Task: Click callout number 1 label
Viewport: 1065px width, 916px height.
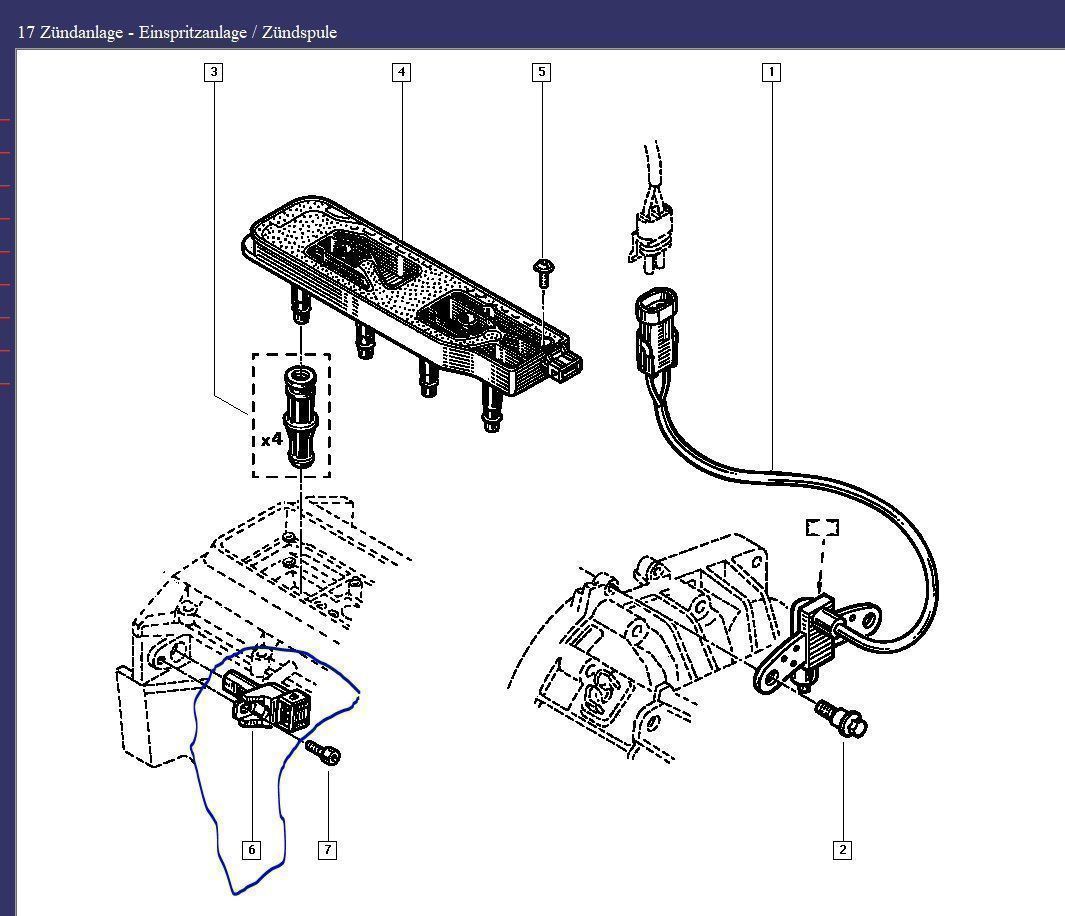Action: 771,72
